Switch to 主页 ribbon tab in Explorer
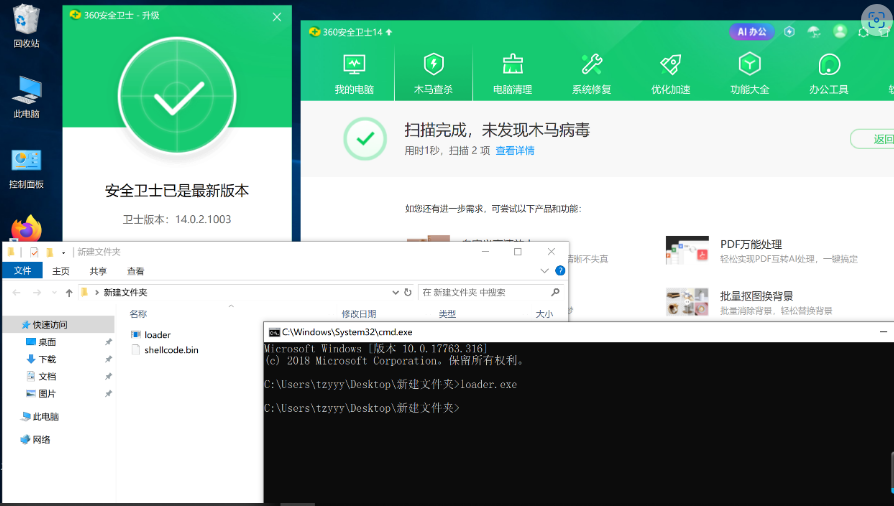The width and height of the screenshot is (894, 506). tap(60, 271)
